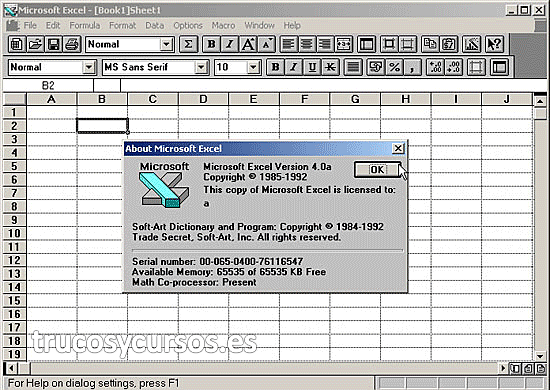Click the Strikeout K icon

330,67
